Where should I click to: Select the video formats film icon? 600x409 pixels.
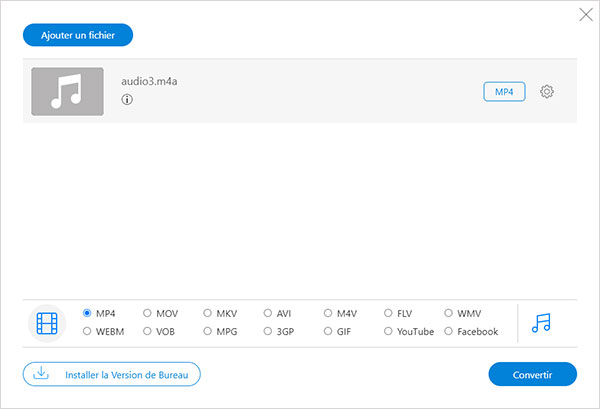point(48,323)
